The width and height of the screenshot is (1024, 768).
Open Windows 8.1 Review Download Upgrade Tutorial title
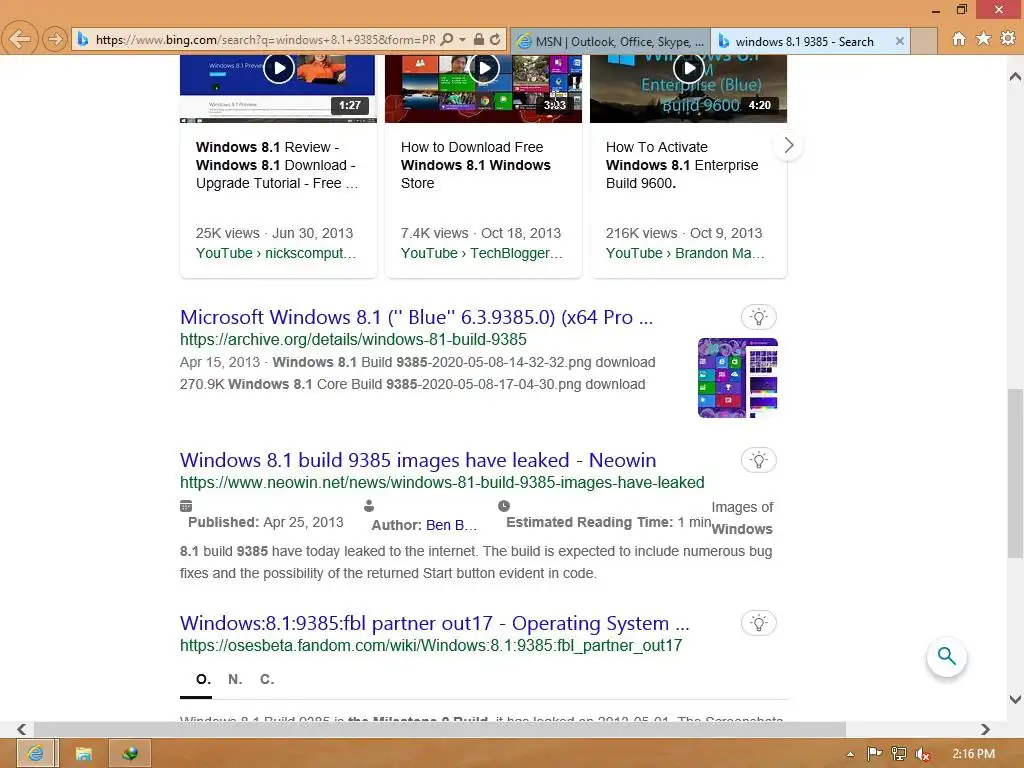[277, 165]
